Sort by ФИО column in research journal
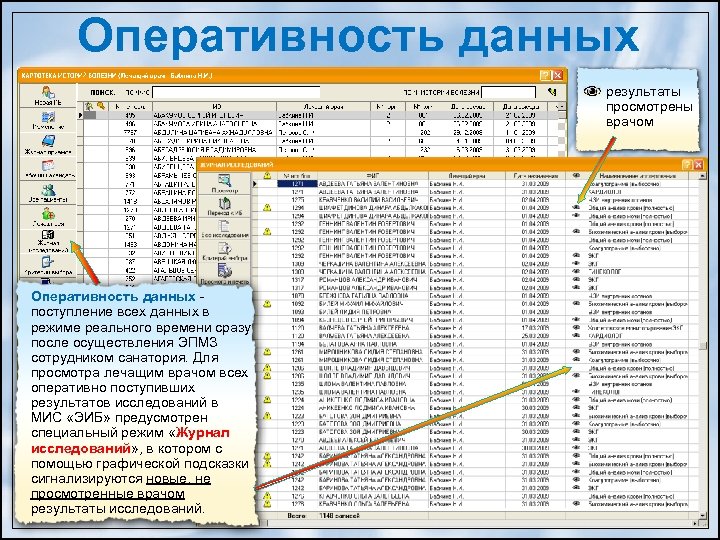This screenshot has height=540, width=720. click(x=372, y=175)
